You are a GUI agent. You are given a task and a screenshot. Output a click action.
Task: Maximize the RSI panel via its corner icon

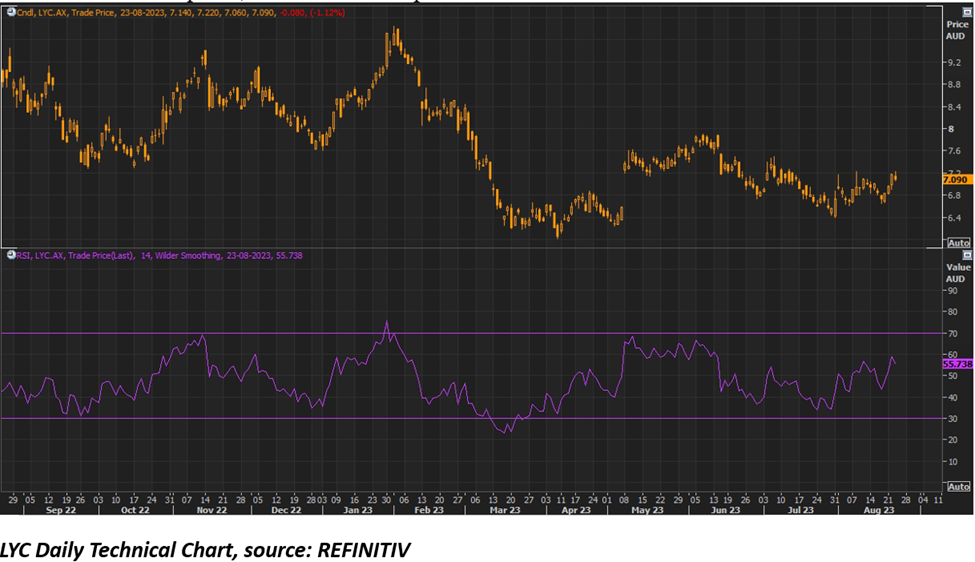pos(966,255)
